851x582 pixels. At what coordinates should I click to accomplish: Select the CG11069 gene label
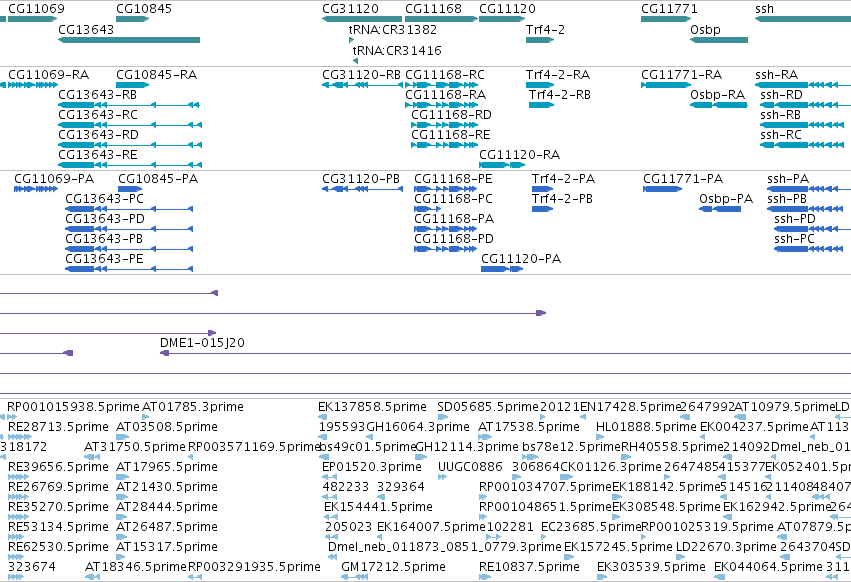click(36, 9)
